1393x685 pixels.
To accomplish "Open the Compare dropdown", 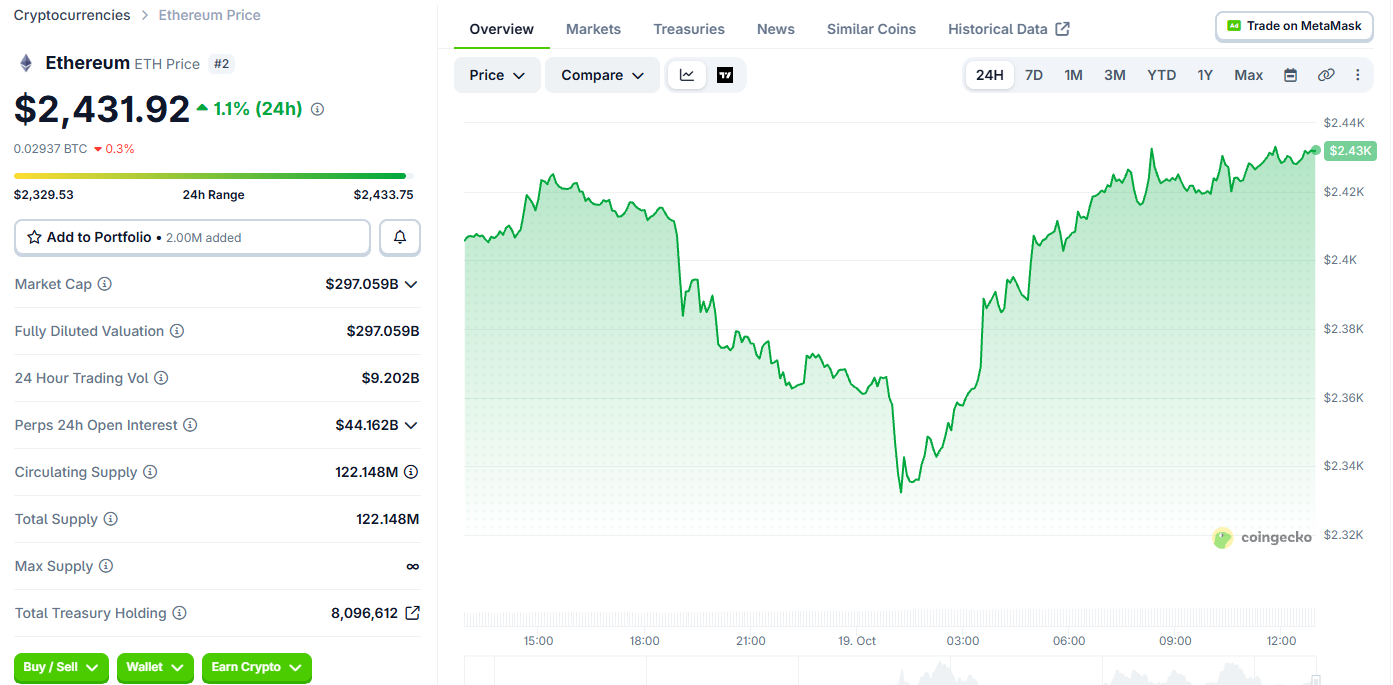I will (x=602, y=75).
